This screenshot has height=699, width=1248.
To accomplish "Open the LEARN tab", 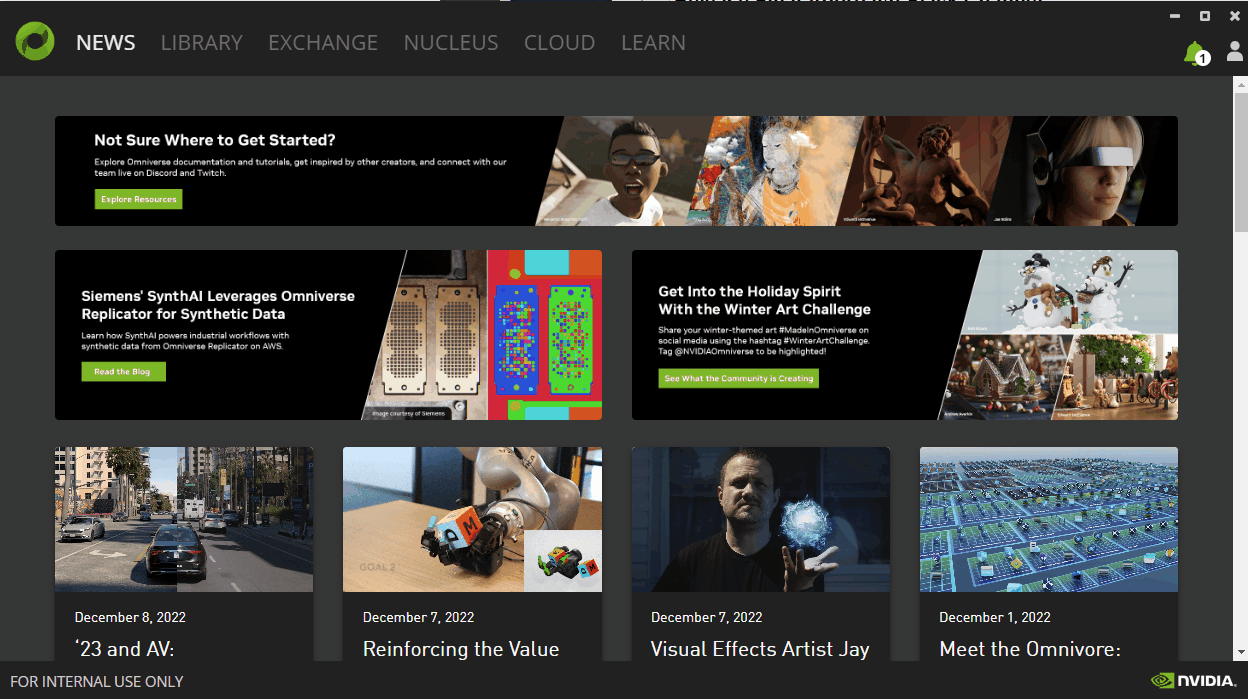I will coord(653,43).
